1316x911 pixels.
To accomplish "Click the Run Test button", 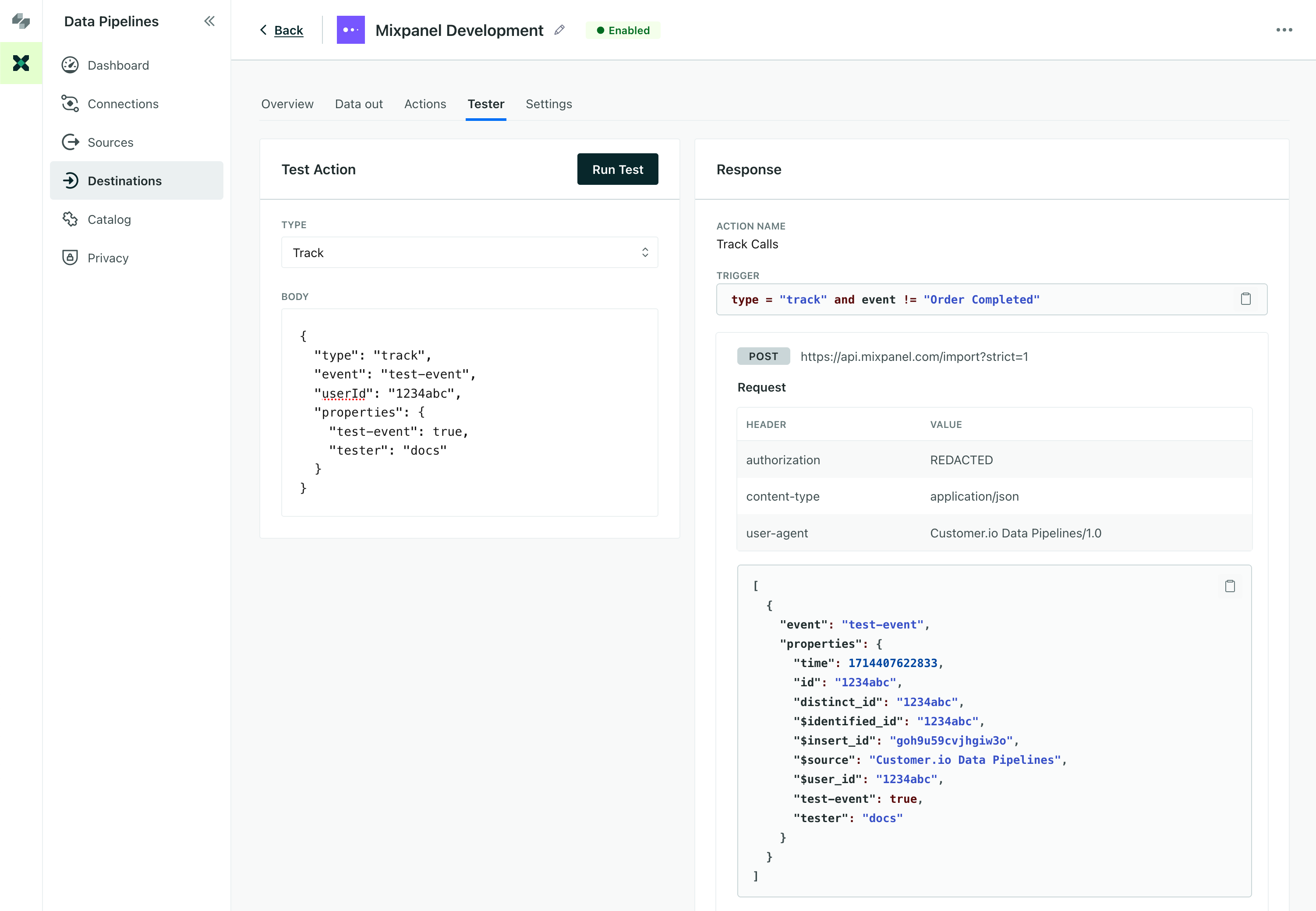I will point(617,169).
